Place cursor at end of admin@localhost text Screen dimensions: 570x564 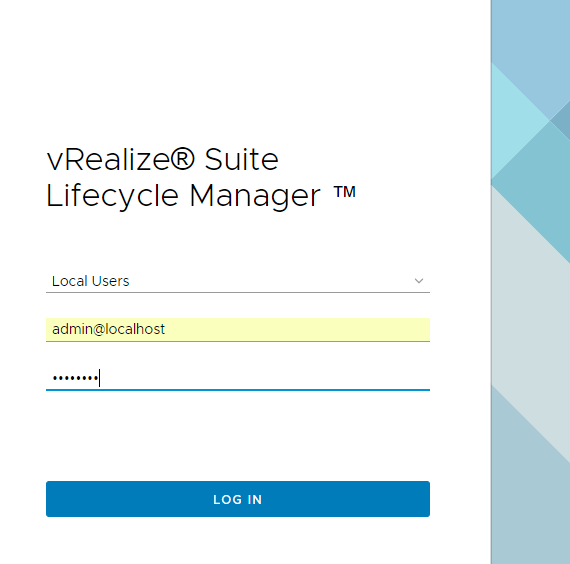(x=165, y=329)
